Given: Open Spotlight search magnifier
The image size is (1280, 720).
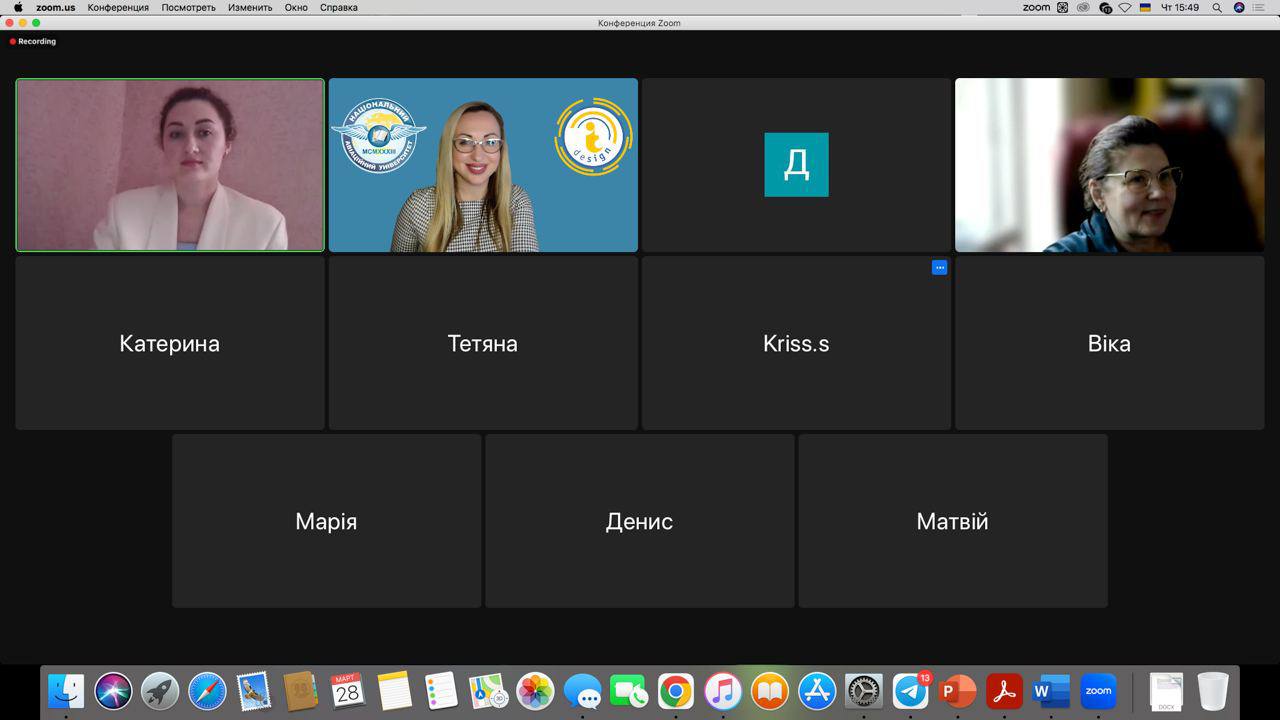Looking at the screenshot, I should (x=1217, y=8).
